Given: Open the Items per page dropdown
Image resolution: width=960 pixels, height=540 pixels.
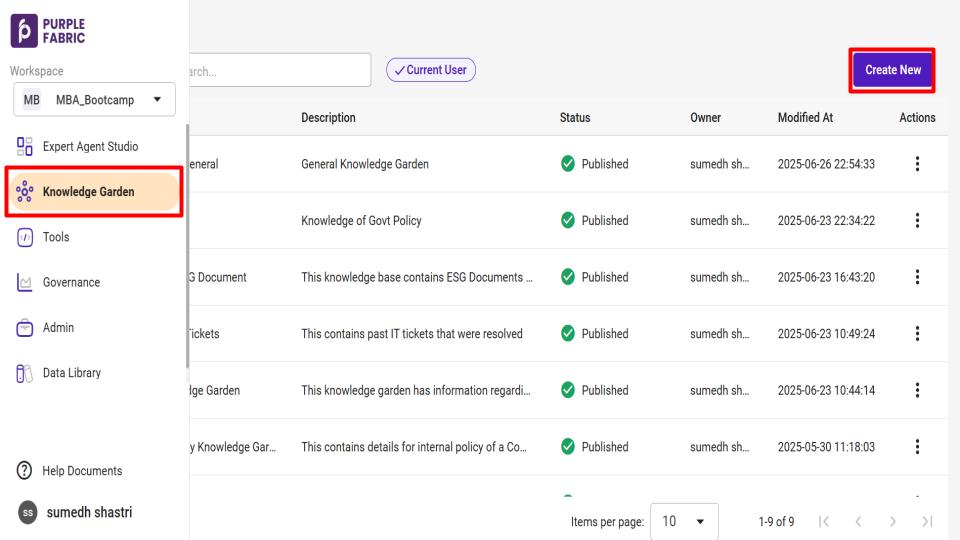Looking at the screenshot, I should click(x=684, y=522).
